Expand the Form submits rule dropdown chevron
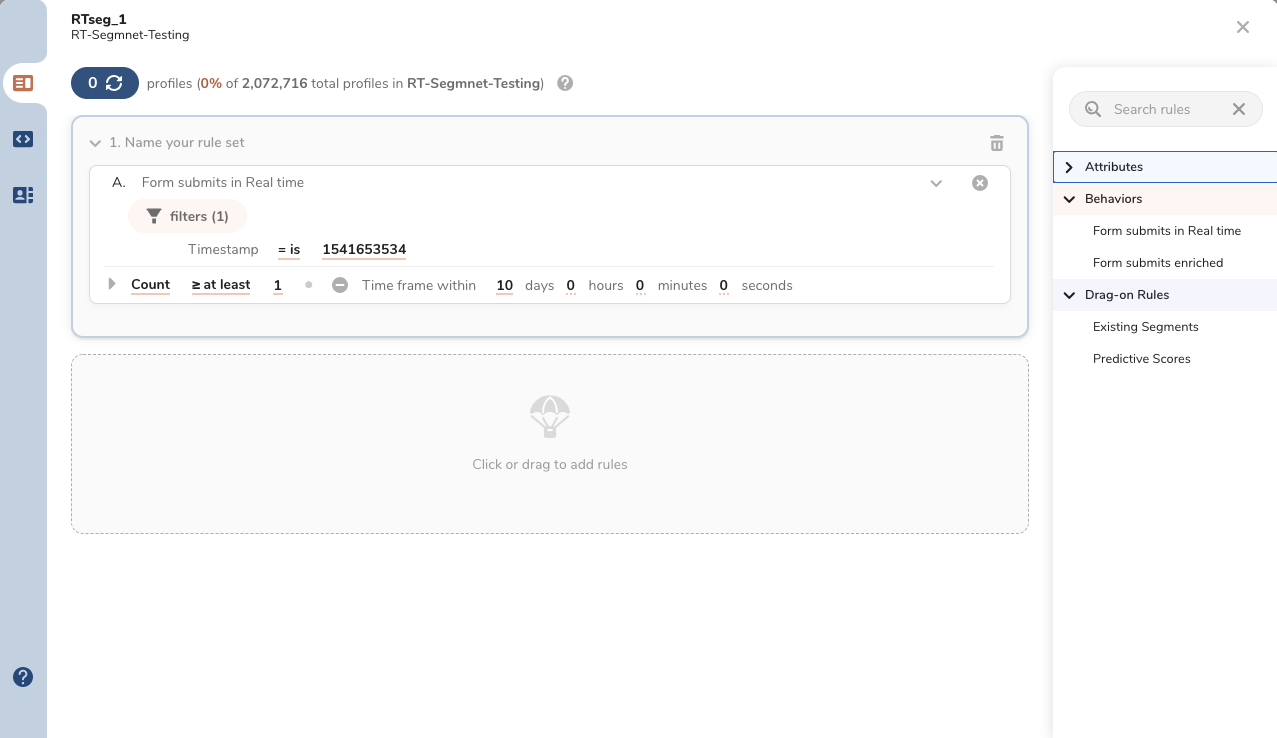This screenshot has width=1277, height=738. (936, 183)
